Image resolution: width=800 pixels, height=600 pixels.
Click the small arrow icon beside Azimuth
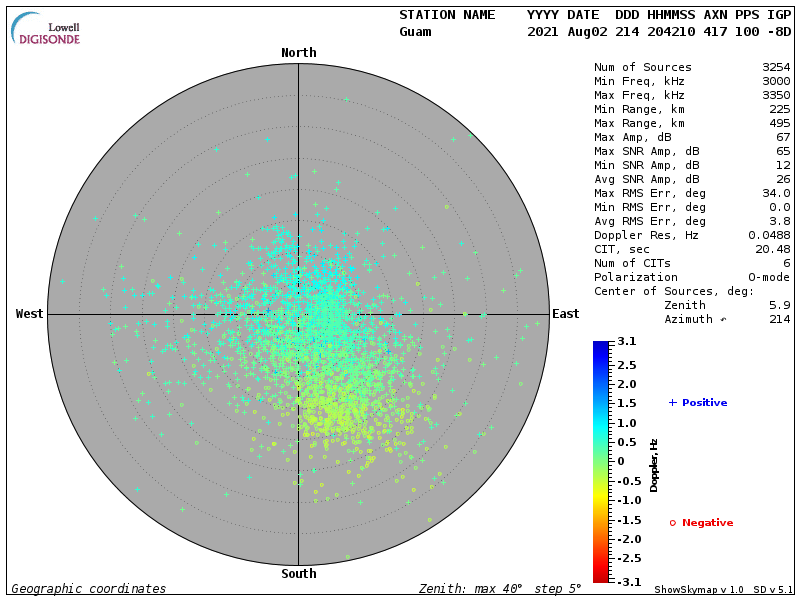point(724,320)
